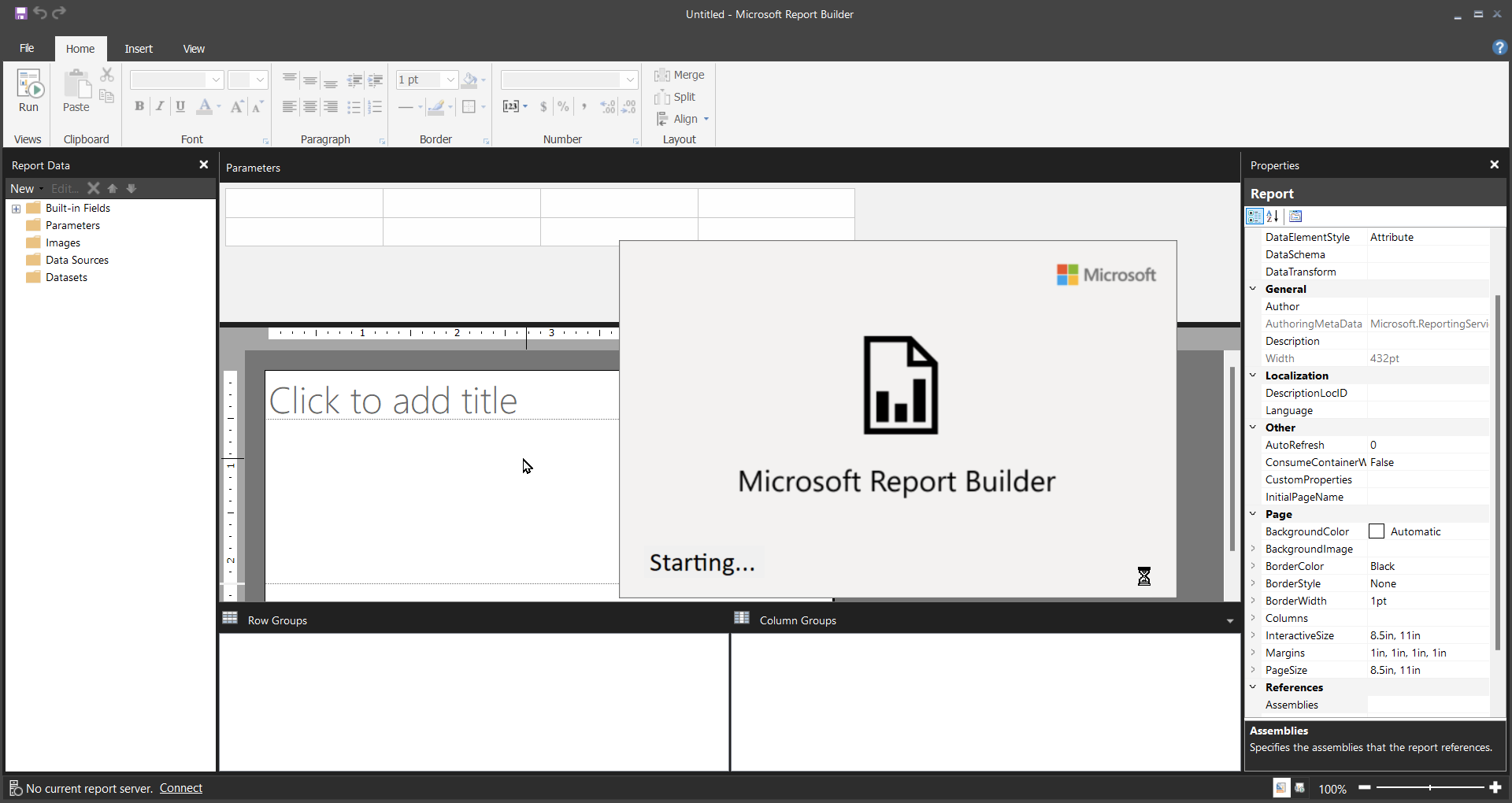Click Increase font size icon

(x=236, y=106)
